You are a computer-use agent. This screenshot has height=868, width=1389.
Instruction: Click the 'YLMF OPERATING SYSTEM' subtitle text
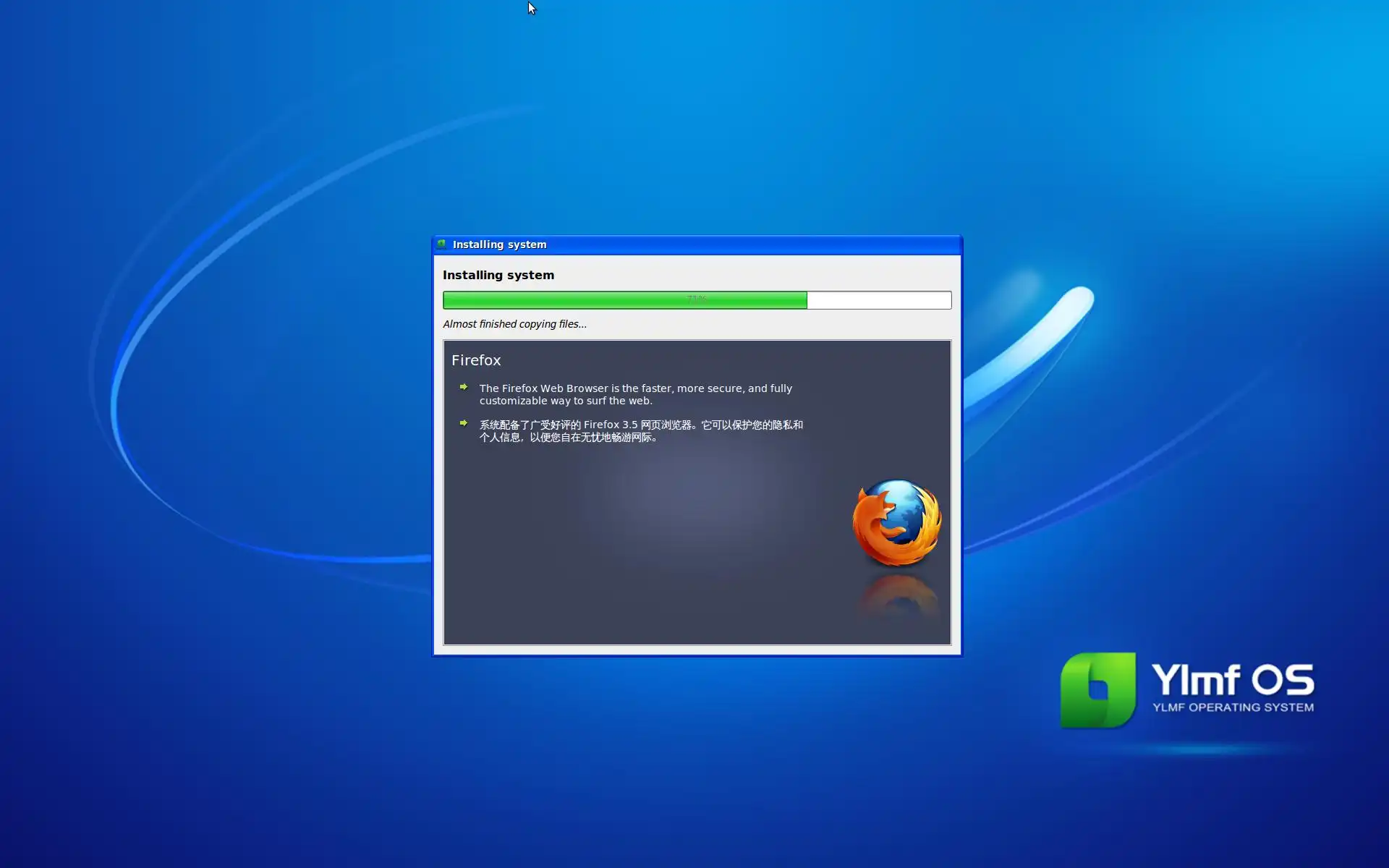(x=1233, y=707)
